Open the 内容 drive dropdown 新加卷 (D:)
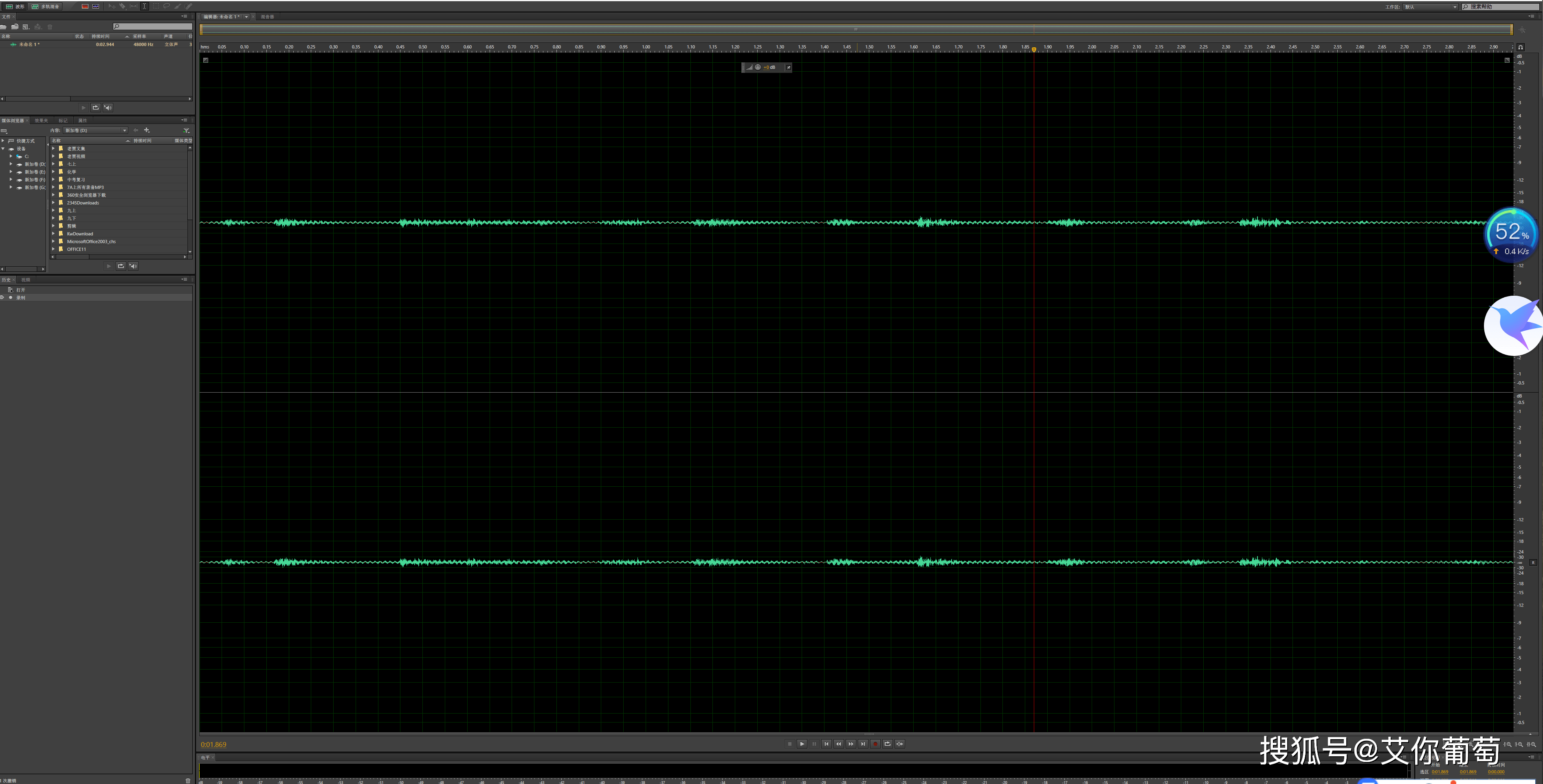The height and width of the screenshot is (784, 1543). click(x=96, y=131)
